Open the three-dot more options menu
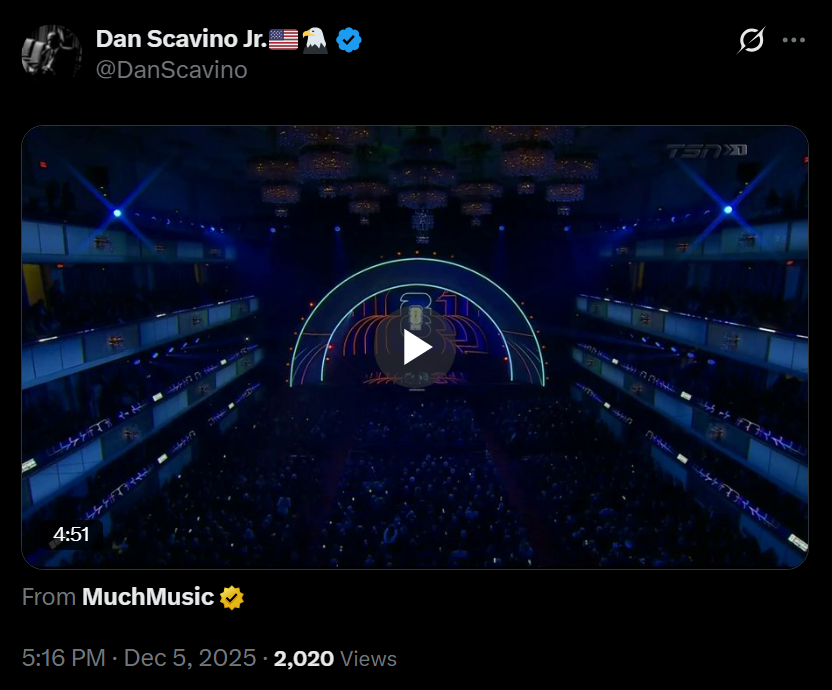The height and width of the screenshot is (690, 832). tap(794, 40)
